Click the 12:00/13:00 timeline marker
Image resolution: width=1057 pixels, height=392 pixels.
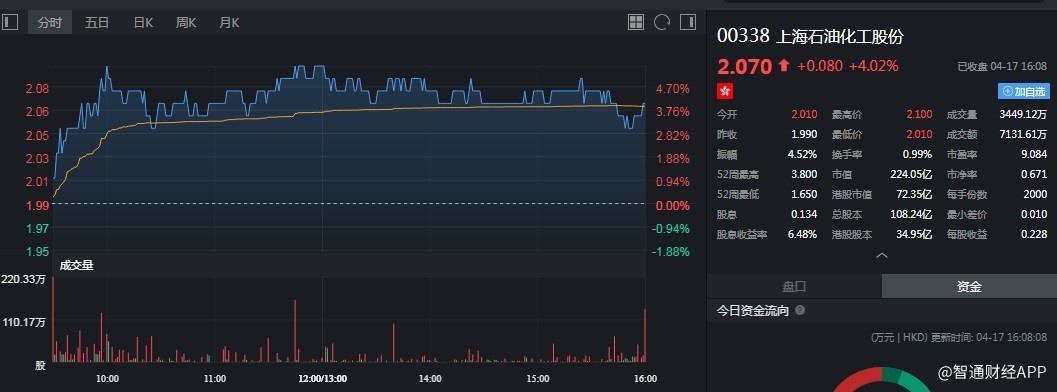click(x=322, y=379)
